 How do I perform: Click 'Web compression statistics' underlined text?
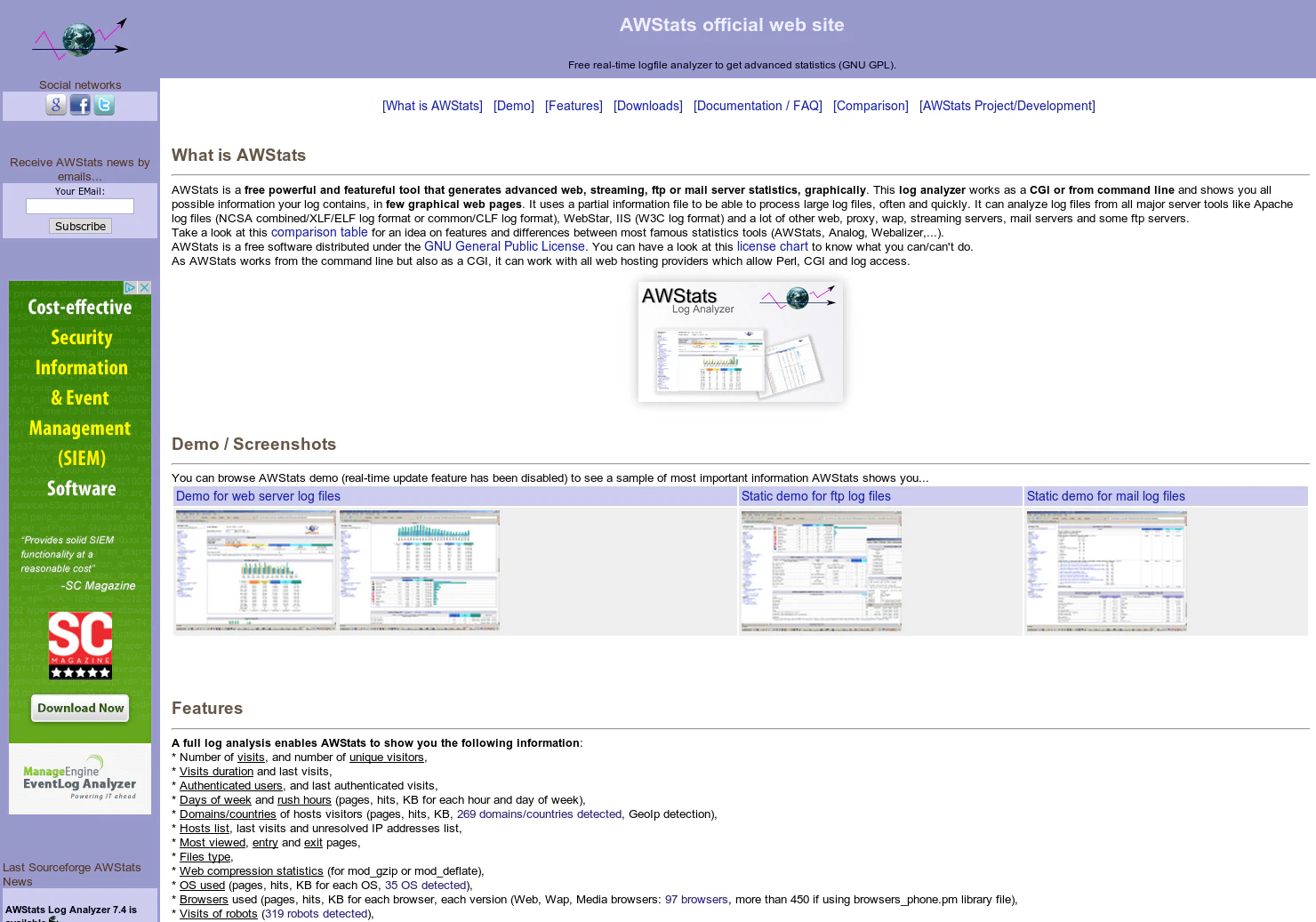click(252, 871)
